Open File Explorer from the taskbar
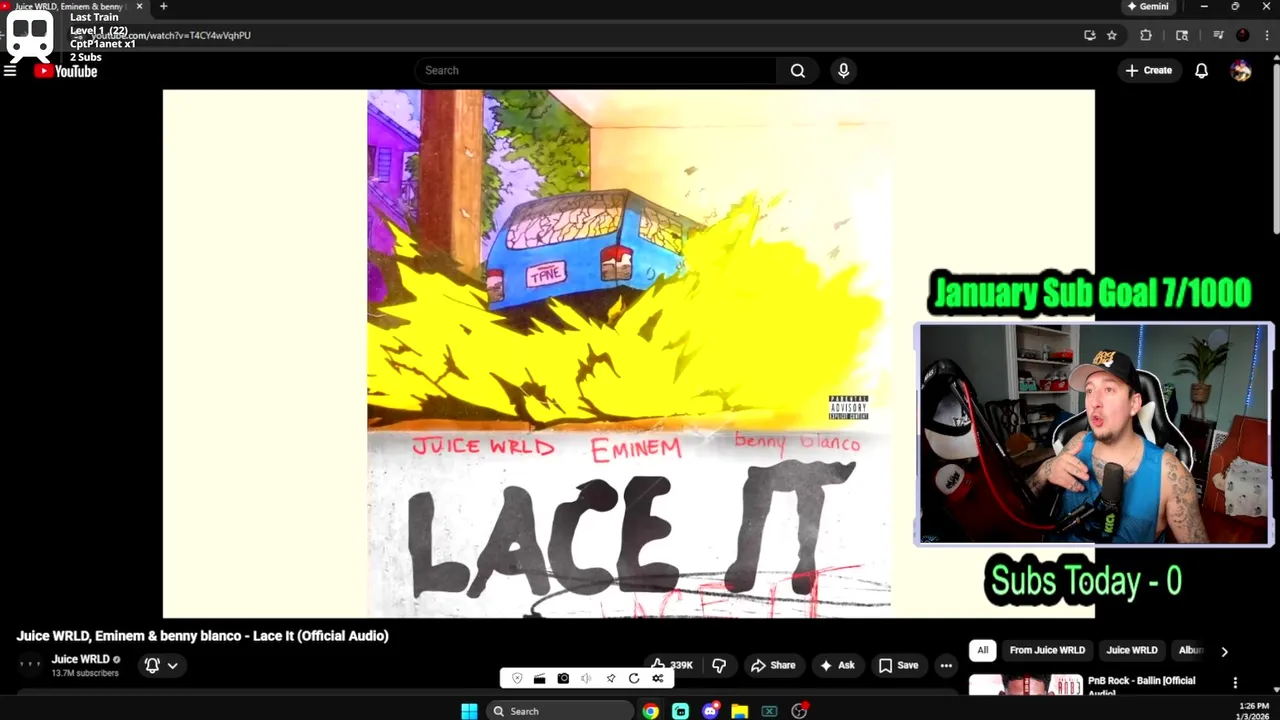Image resolution: width=1280 pixels, height=720 pixels. point(739,711)
